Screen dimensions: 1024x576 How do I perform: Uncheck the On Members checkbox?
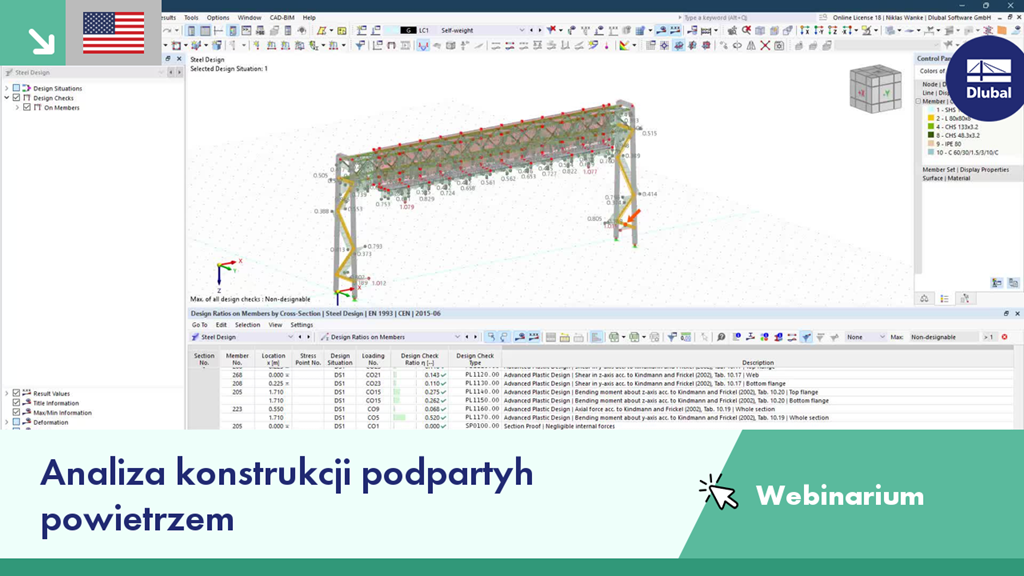pyautogui.click(x=27, y=107)
